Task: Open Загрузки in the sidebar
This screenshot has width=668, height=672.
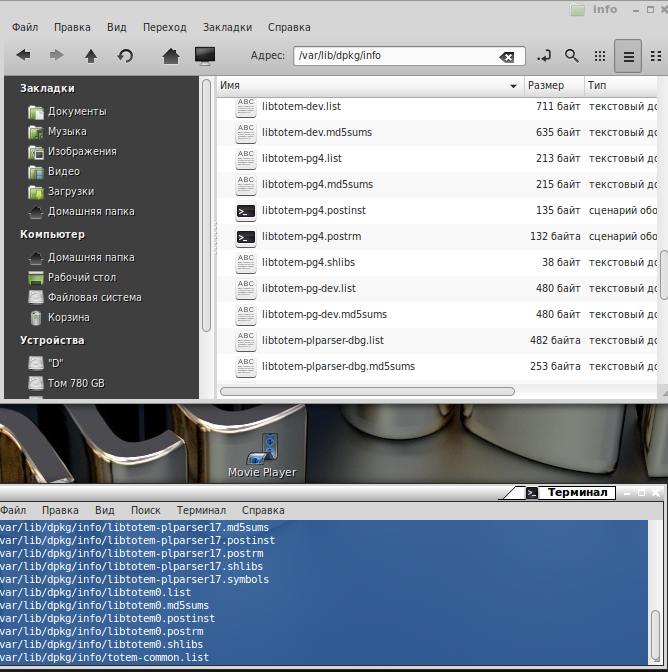Action: tap(71, 191)
